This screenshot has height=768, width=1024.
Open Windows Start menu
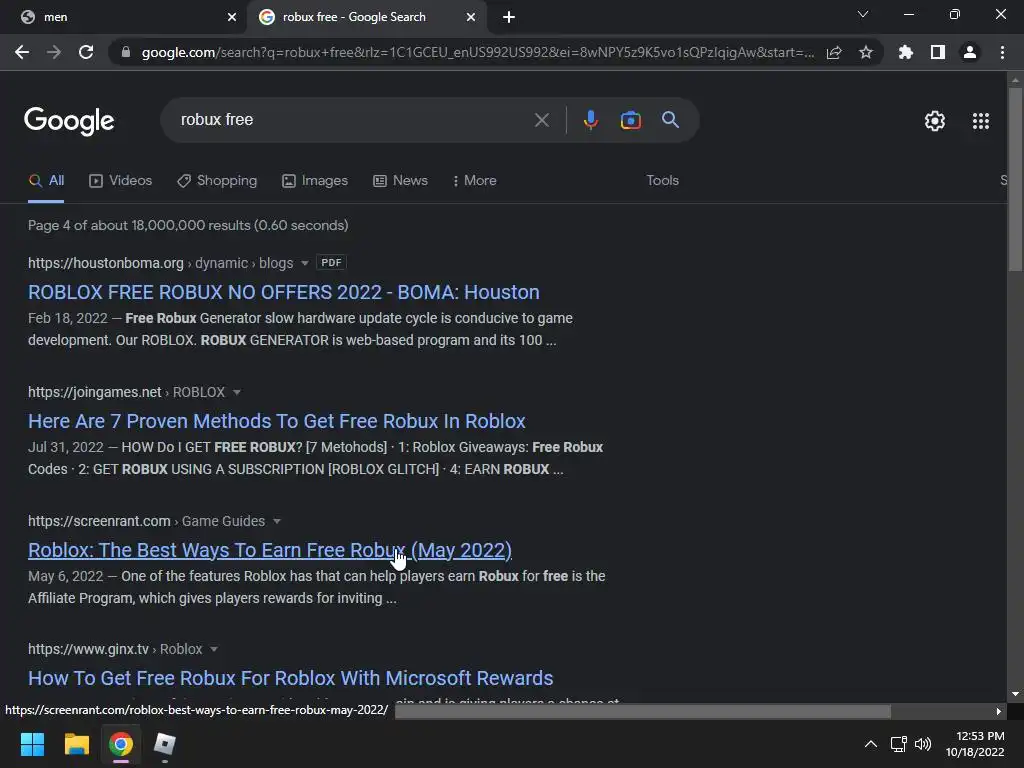point(32,744)
